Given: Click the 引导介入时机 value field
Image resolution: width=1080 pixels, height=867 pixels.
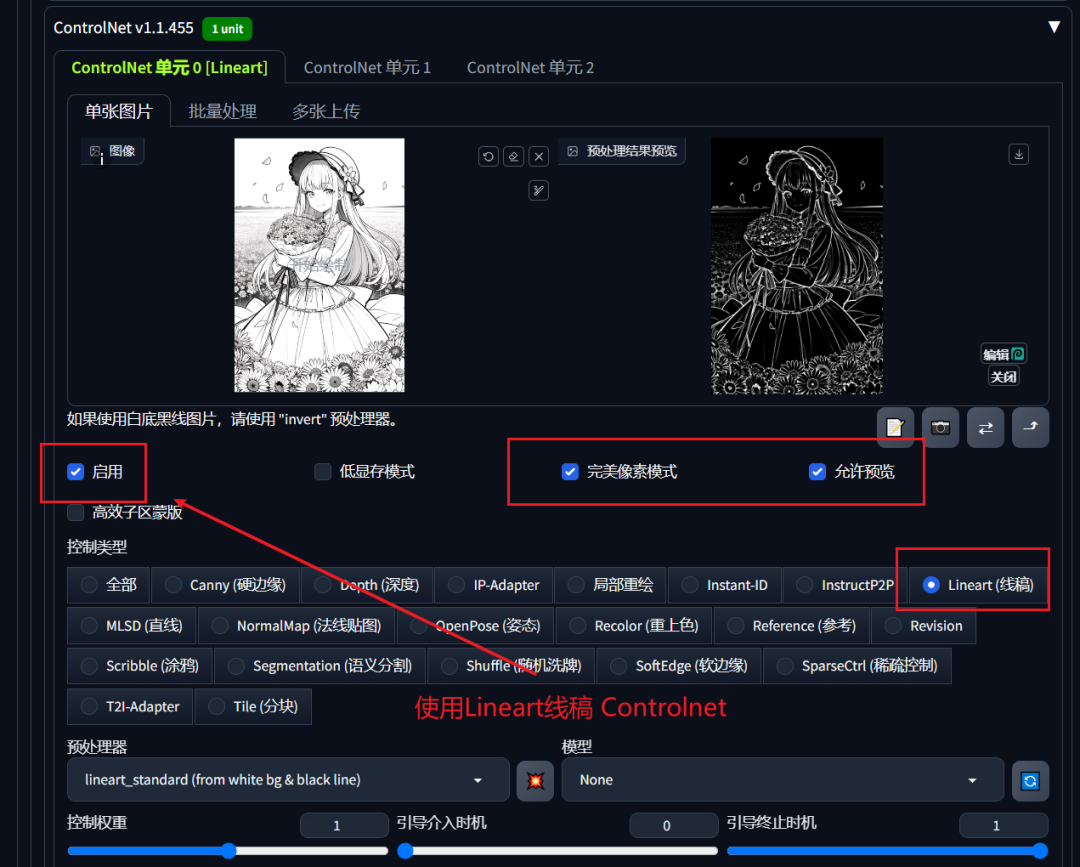Looking at the screenshot, I should point(674,825).
